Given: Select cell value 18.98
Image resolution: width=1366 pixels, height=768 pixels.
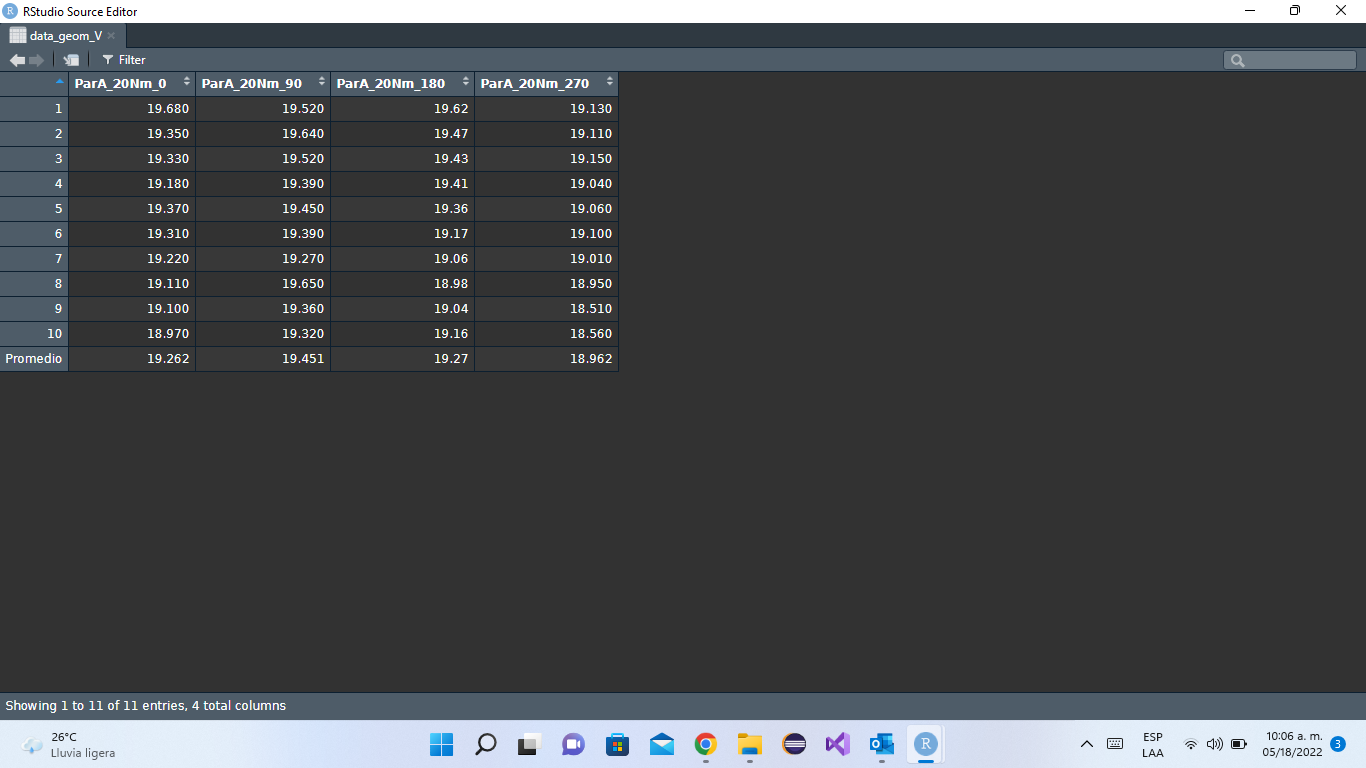Looking at the screenshot, I should click(x=451, y=284).
